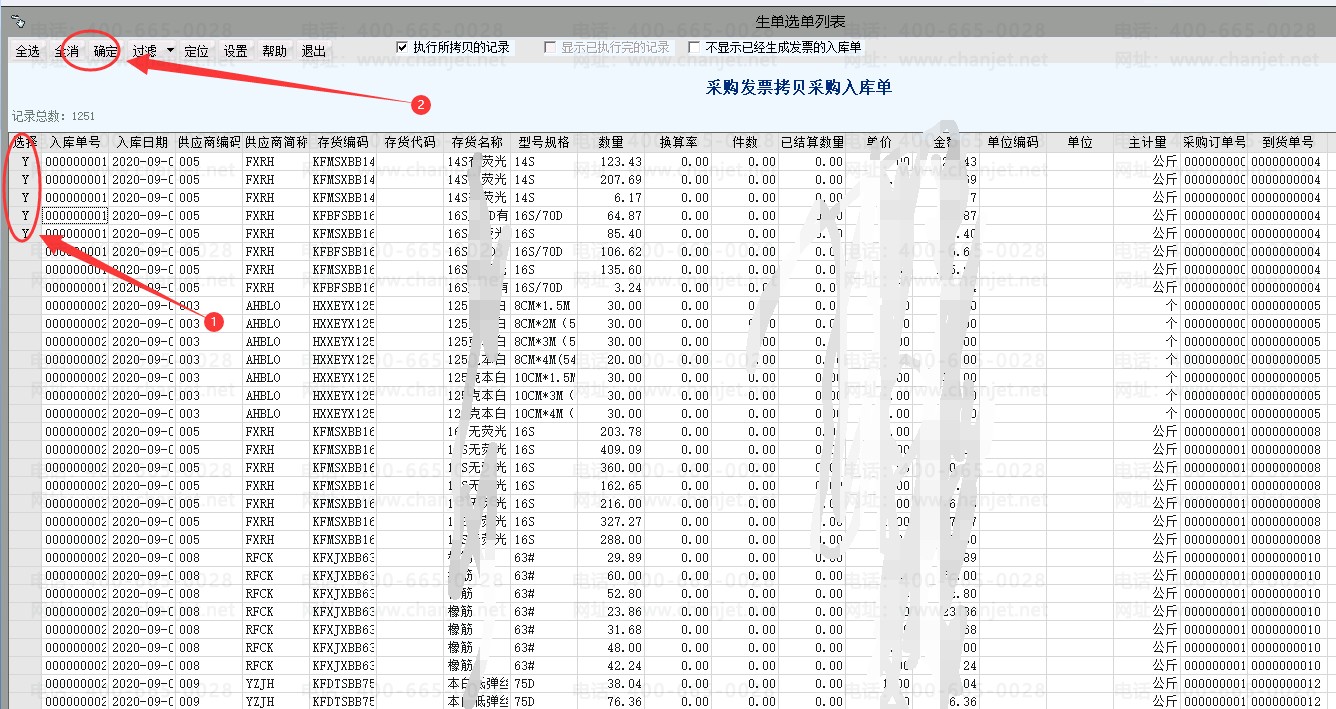Image resolution: width=1336 pixels, height=709 pixels.
Task: Expand the dropdown arrow beside 过滤
Action: (x=170, y=50)
